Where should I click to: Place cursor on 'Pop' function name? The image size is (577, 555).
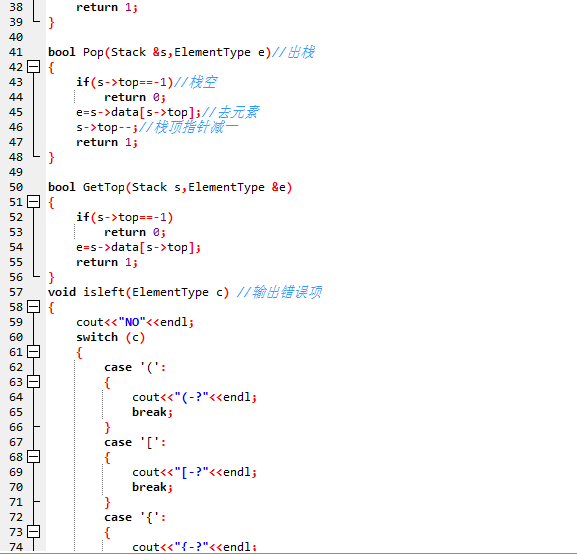[93, 52]
